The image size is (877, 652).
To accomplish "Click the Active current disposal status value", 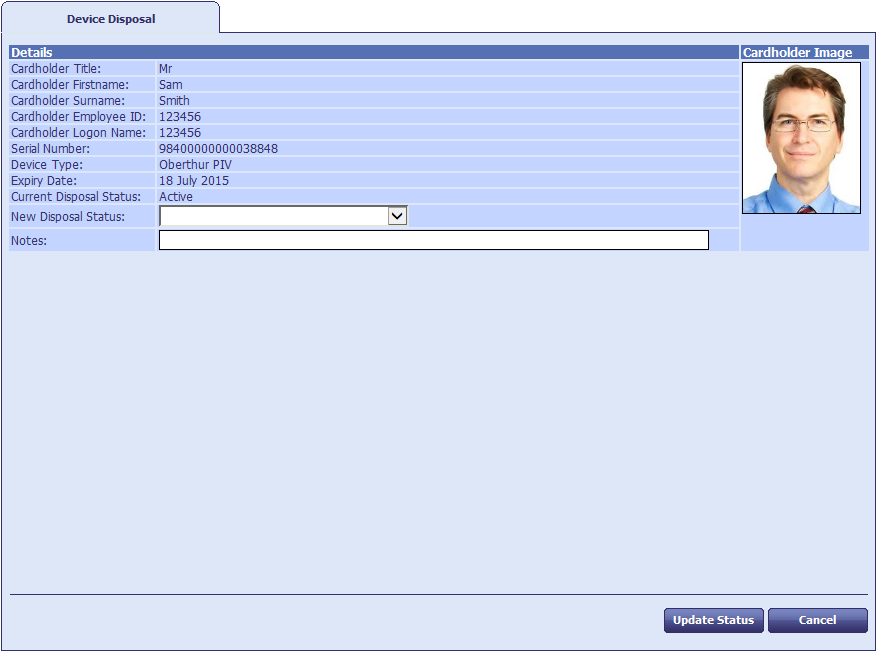I will 176,197.
